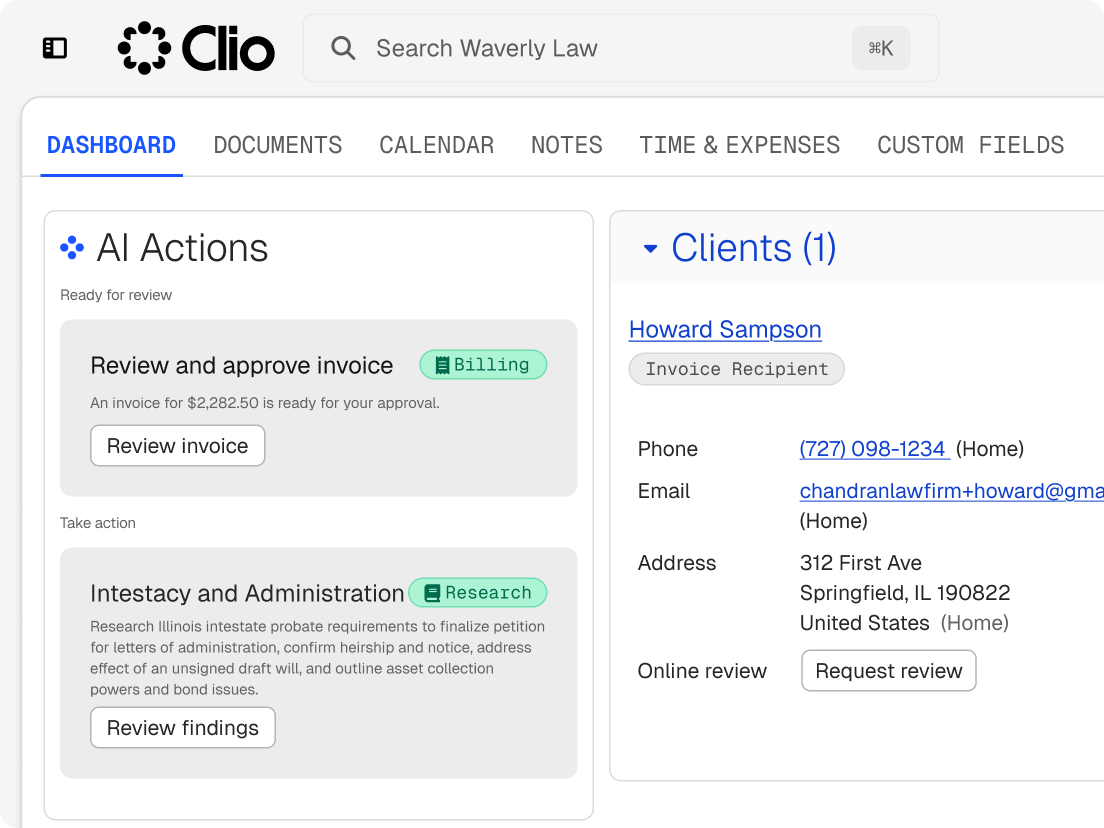Click the 'Take action' label
Viewport: 1104px width, 828px height.
tap(98, 523)
